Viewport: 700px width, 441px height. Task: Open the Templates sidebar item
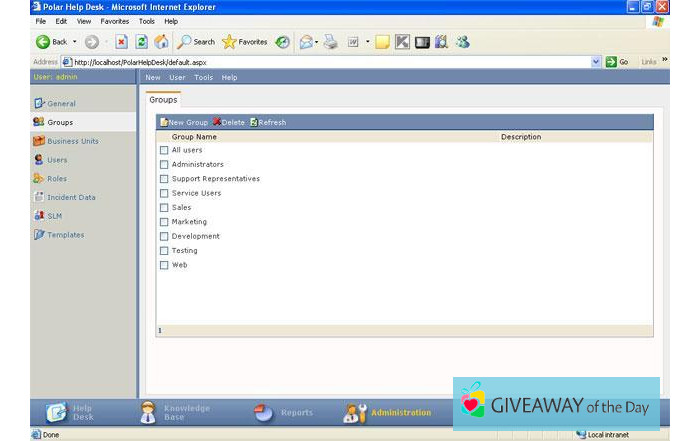click(x=65, y=235)
